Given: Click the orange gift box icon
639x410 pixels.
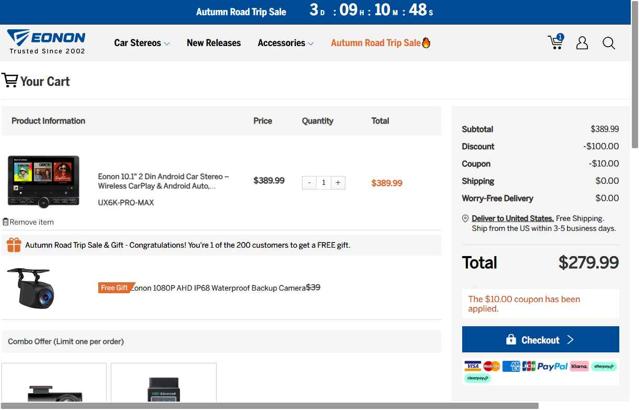Looking at the screenshot, I should click(14, 245).
